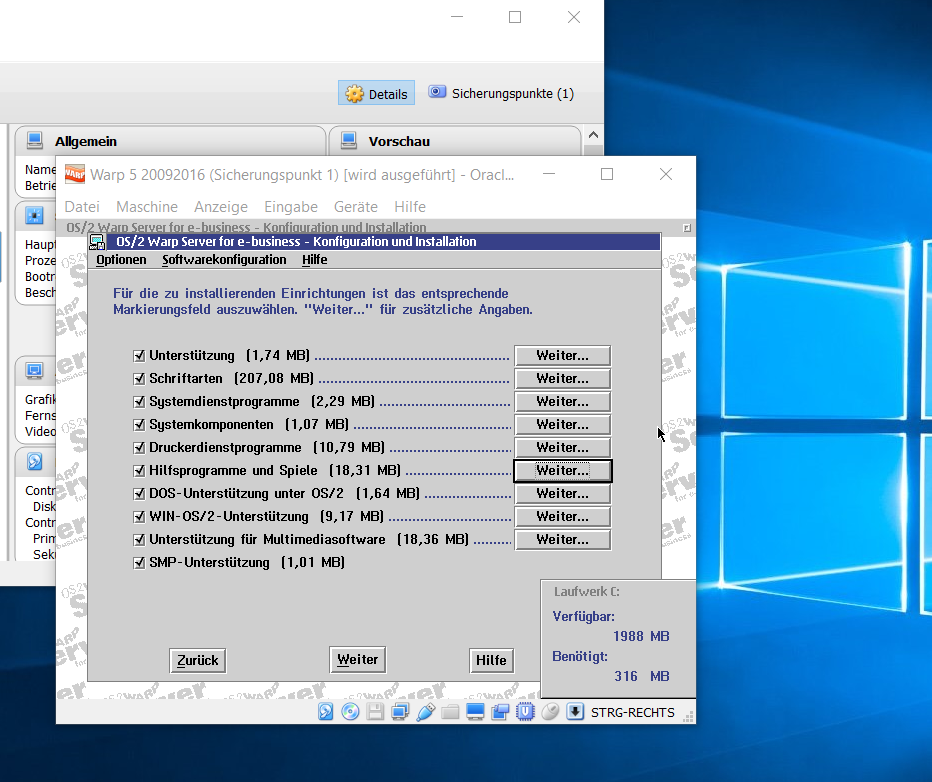Open the shared folders status icon
Viewport: 932px width, 782px height.
pos(450,711)
